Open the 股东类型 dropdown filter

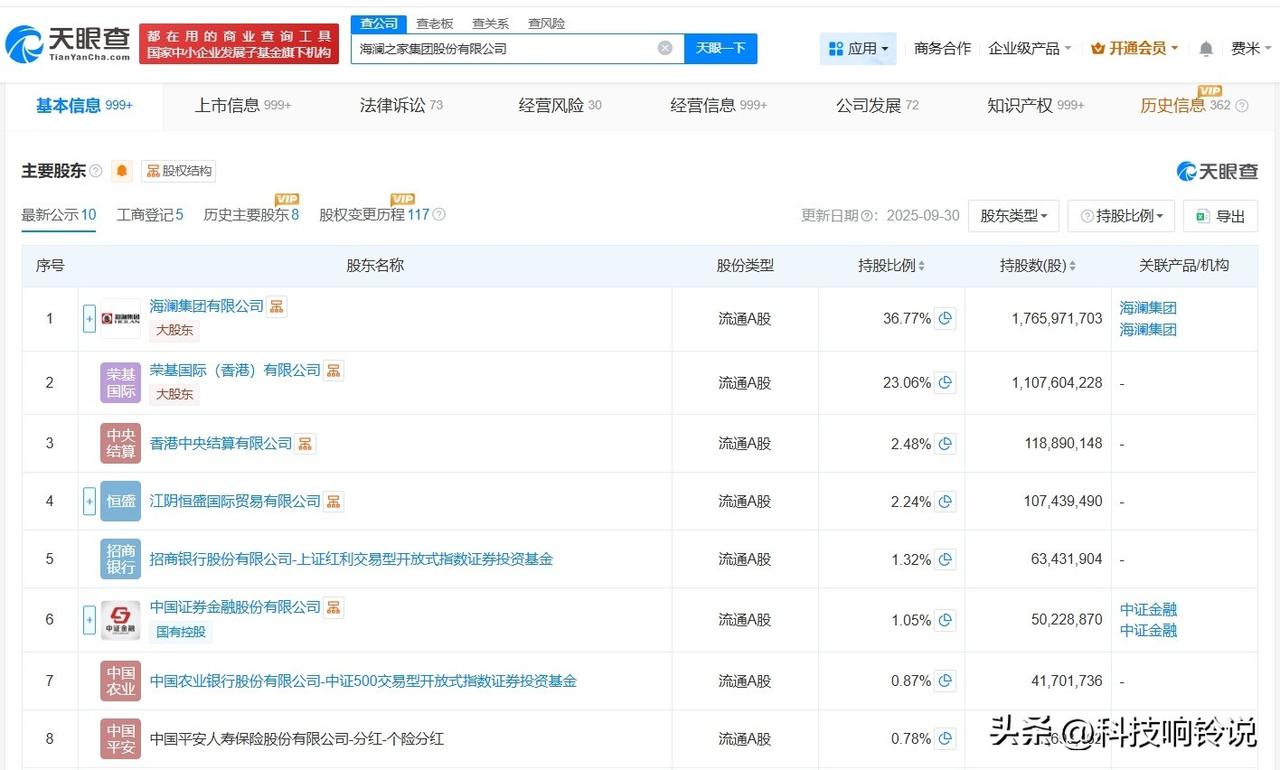pos(1013,216)
